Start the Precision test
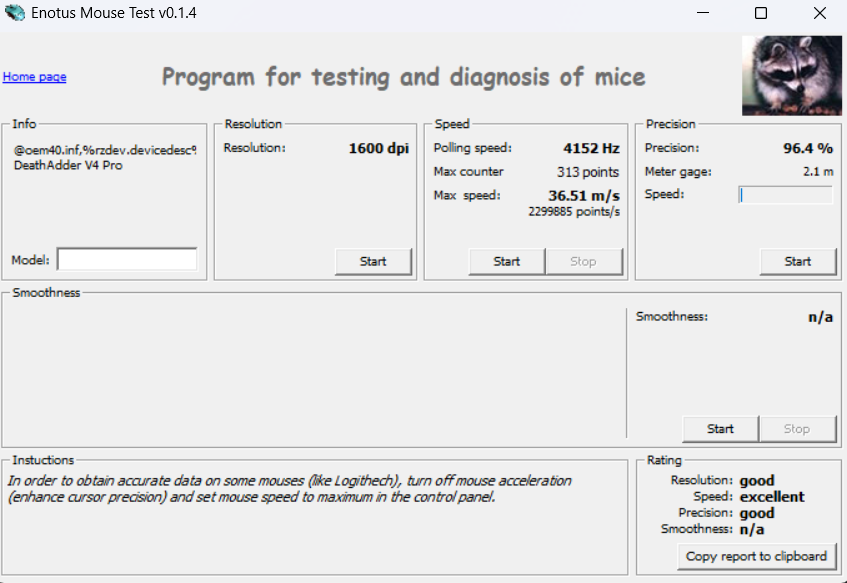 click(x=798, y=262)
